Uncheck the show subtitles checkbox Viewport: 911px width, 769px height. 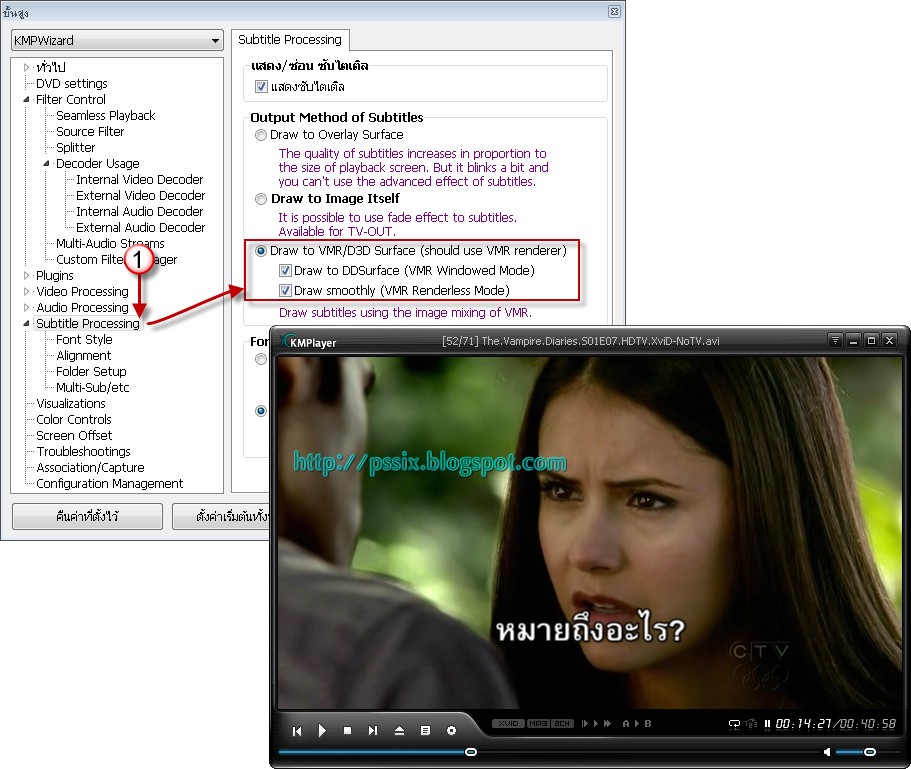[261, 87]
